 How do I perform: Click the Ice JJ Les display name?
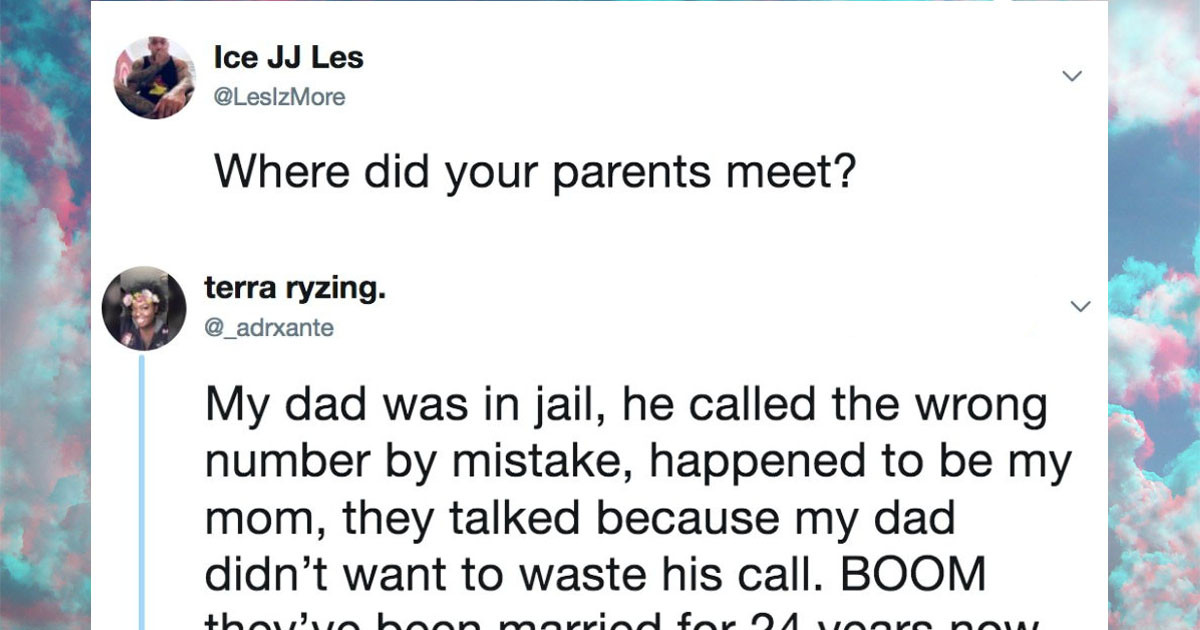point(287,57)
